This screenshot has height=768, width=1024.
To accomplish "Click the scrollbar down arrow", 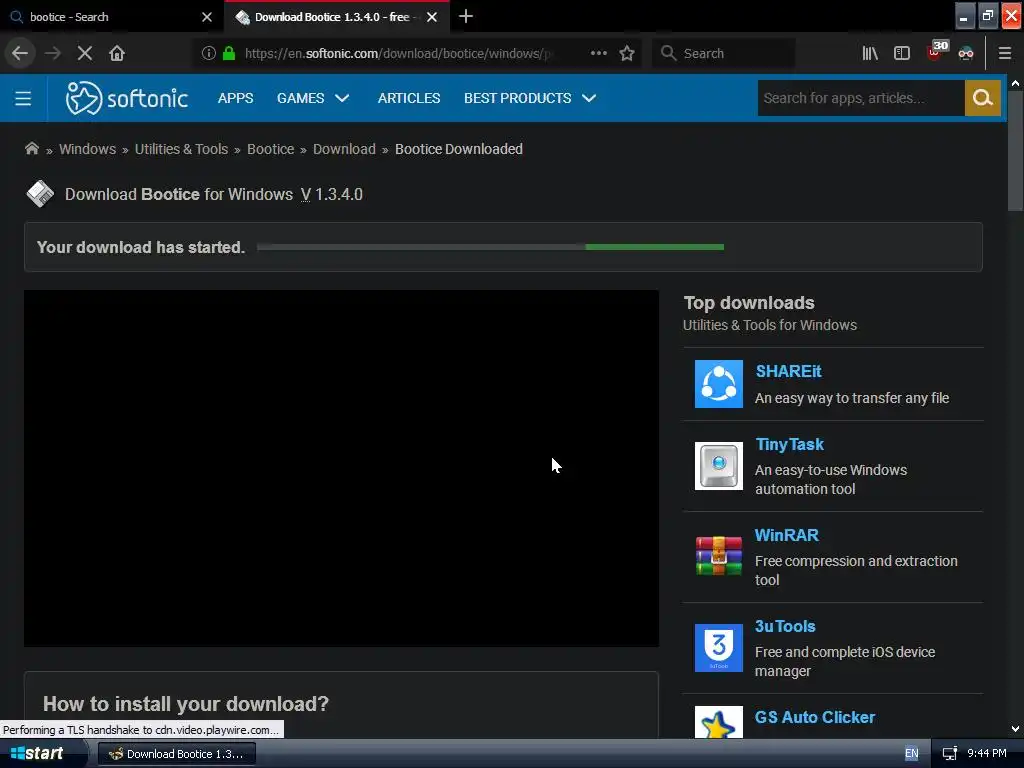I will click(1015, 729).
